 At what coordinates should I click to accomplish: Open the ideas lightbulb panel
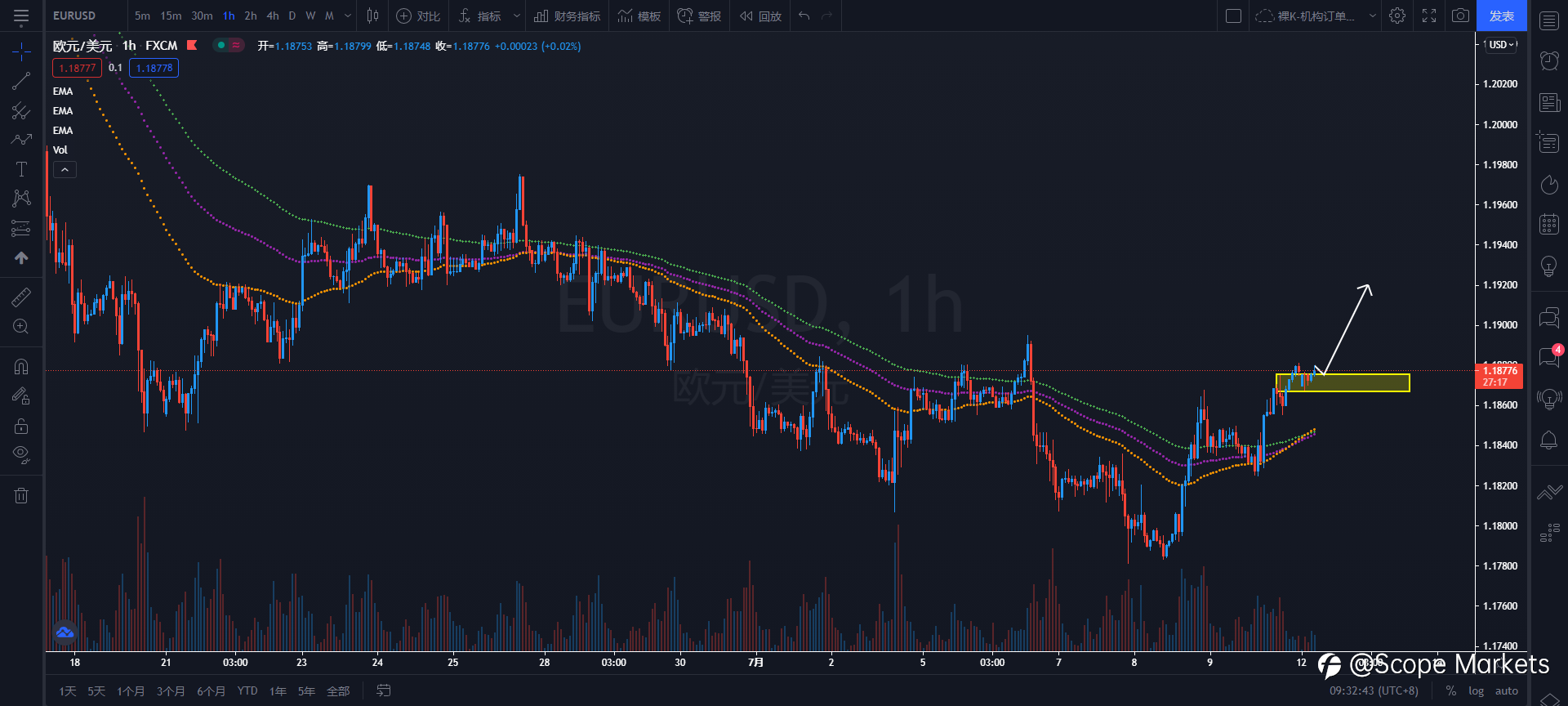coord(1549,266)
